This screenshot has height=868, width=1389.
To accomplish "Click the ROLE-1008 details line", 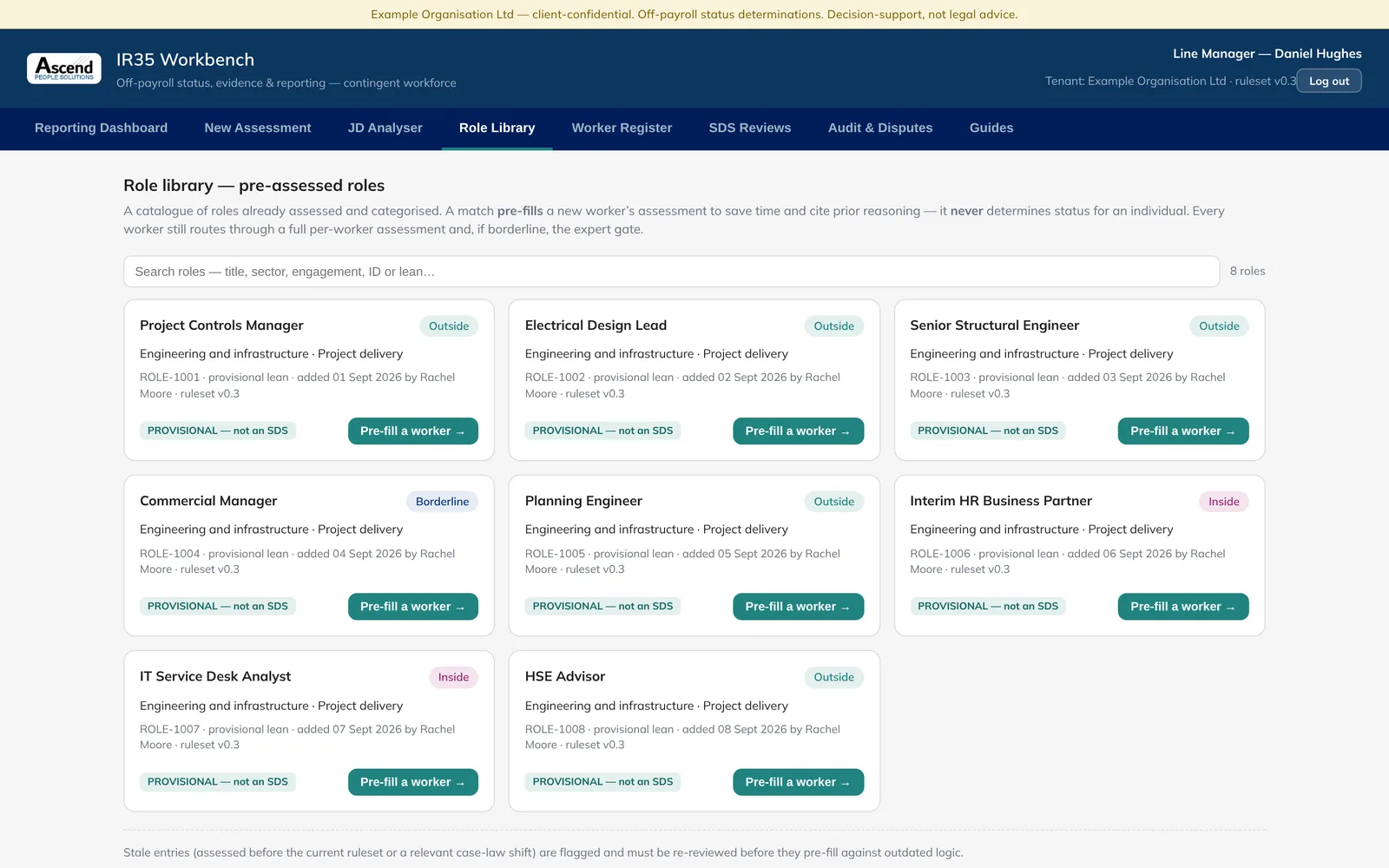I will click(x=682, y=737).
